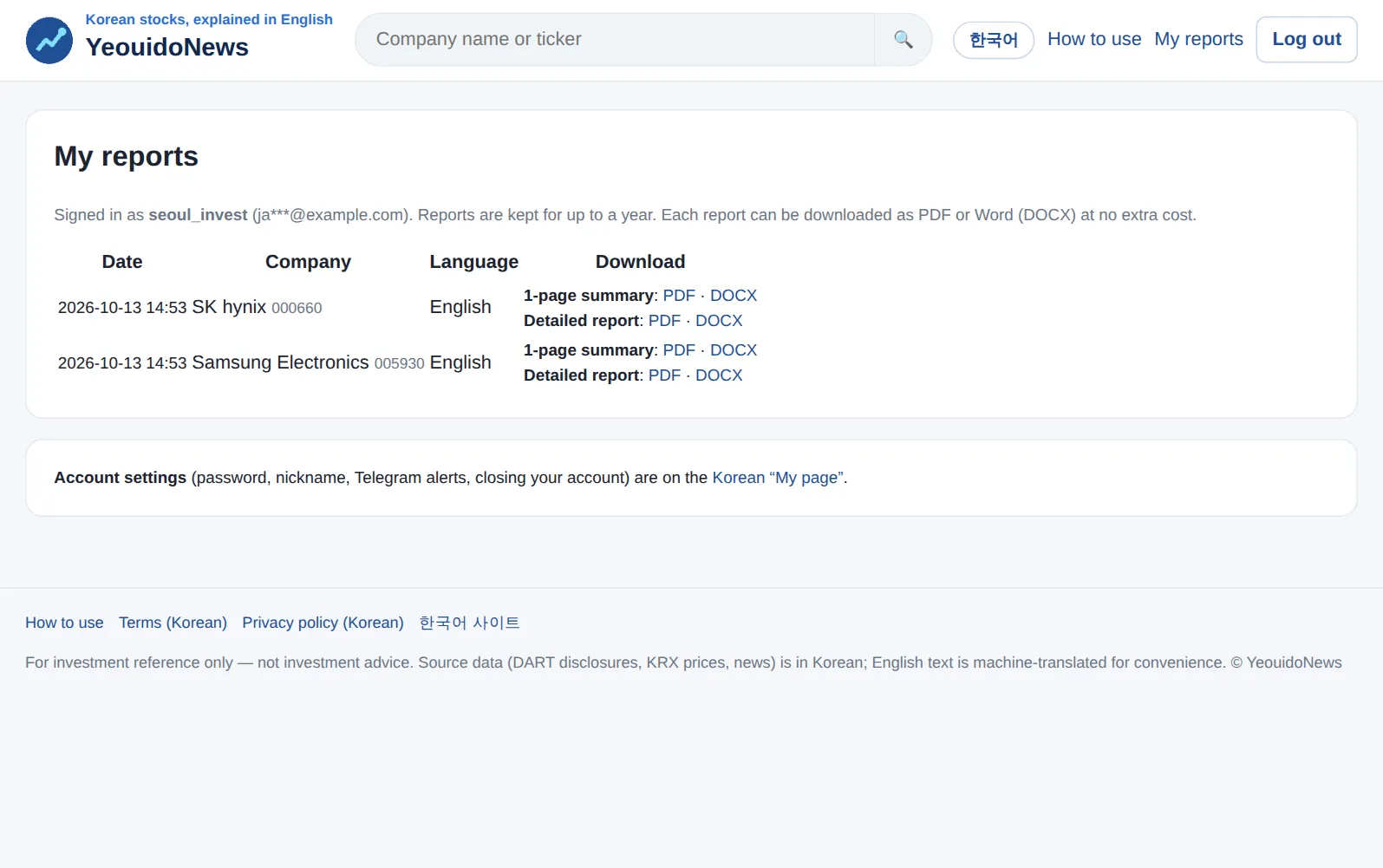
Task: Click the Date column header
Action: pyautogui.click(x=122, y=262)
